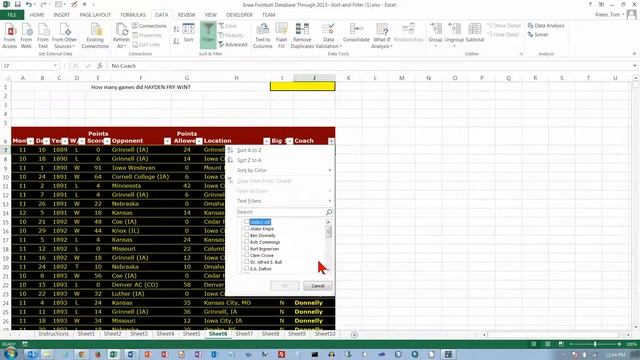The height and width of the screenshot is (360, 640).
Task: Click the ribbon Sort Z to A icon
Action: click(176, 41)
